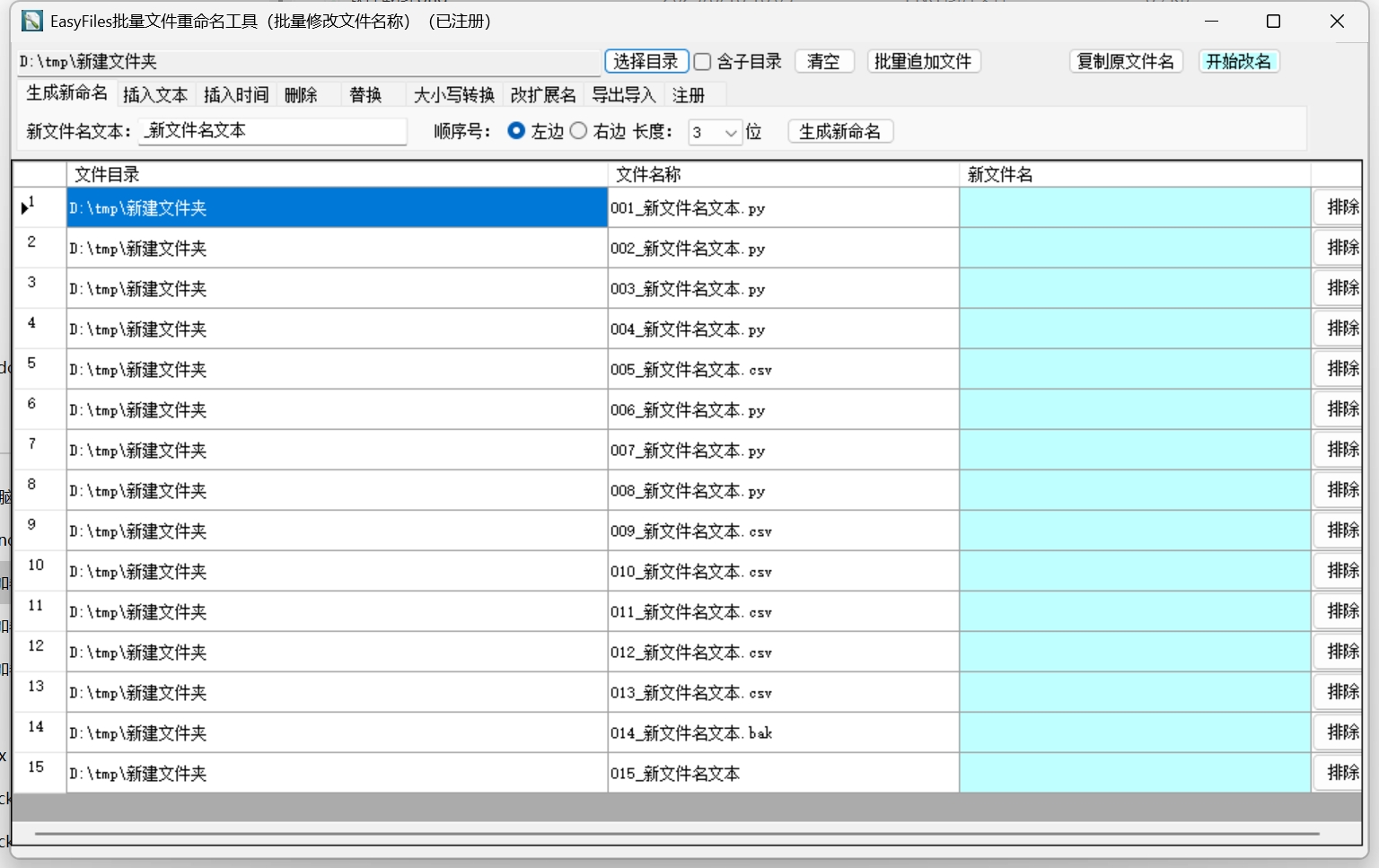
Task: Click the 选择目录 button
Action: pyautogui.click(x=646, y=62)
